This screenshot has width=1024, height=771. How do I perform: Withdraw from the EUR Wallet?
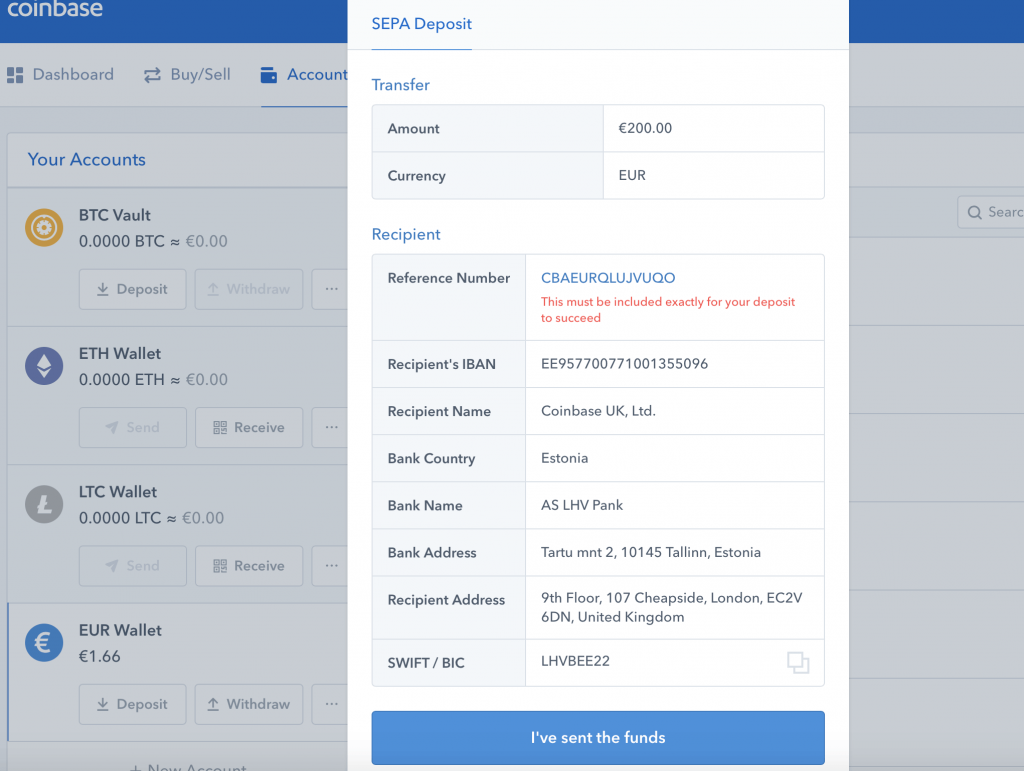click(249, 704)
